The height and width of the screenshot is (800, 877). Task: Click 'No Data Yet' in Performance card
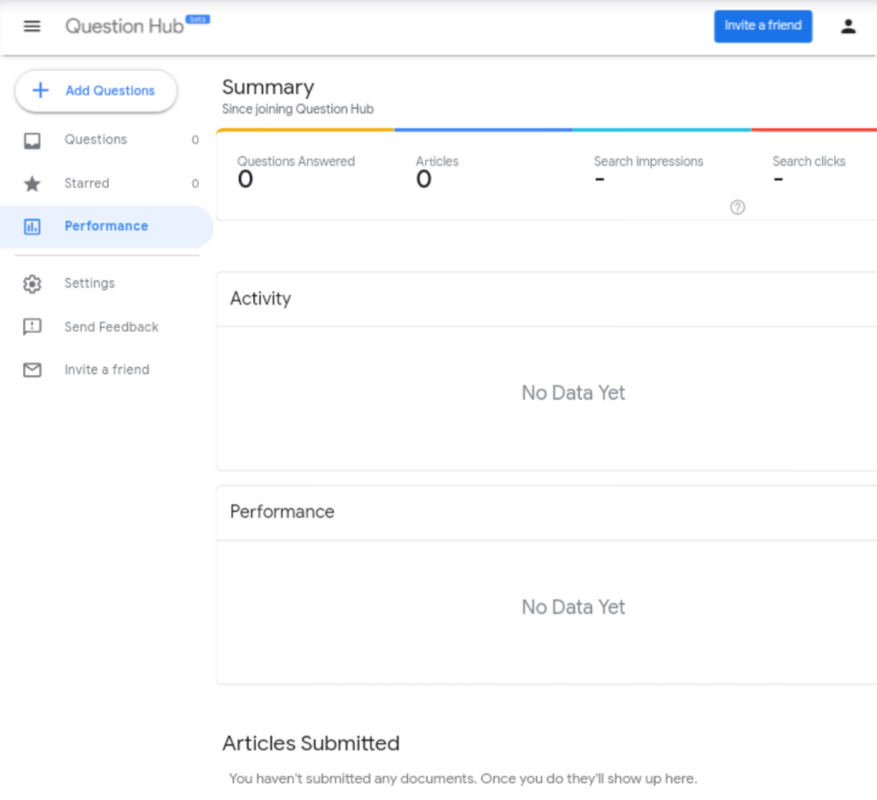[x=573, y=607]
